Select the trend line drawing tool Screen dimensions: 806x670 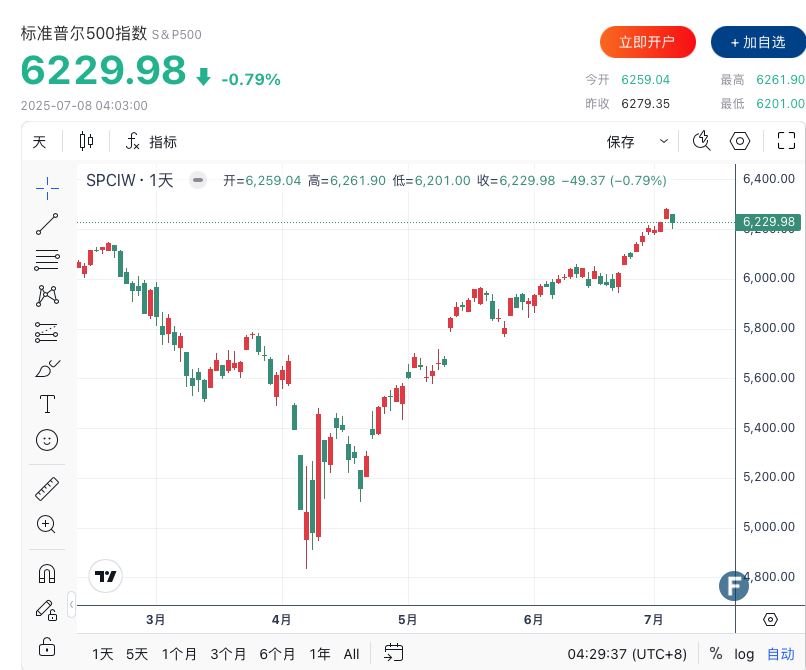tap(47, 224)
